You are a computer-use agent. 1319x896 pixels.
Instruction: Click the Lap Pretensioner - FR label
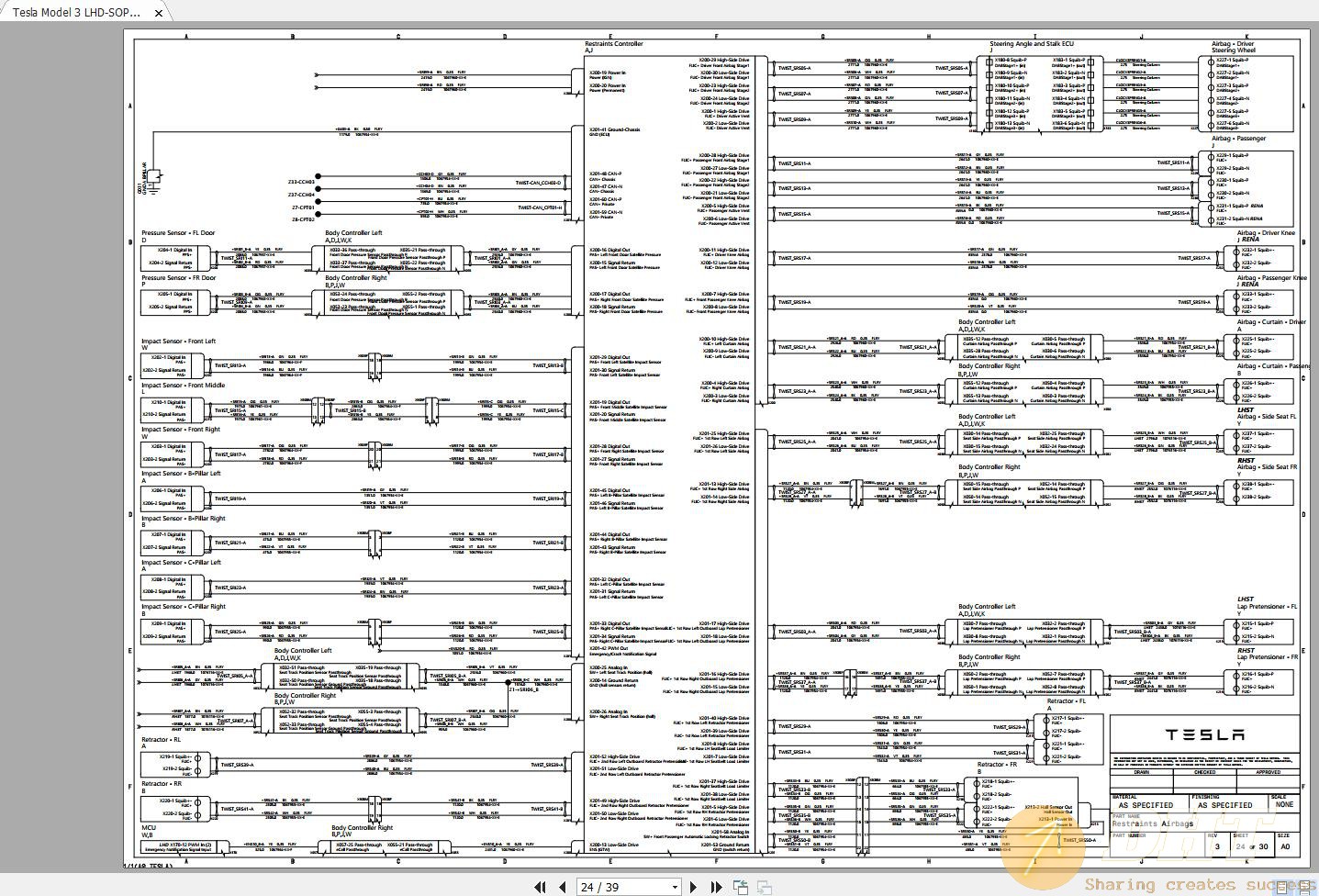[x=1268, y=656]
